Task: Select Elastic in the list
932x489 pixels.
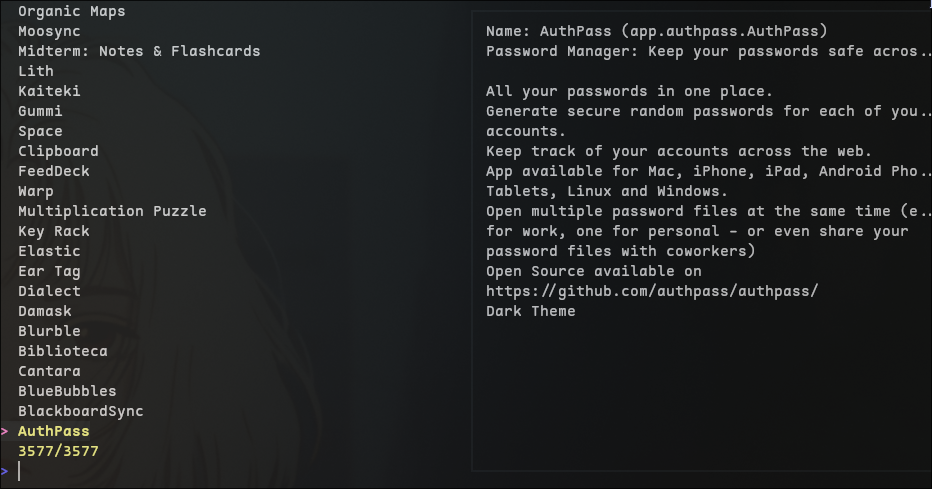Action: [49, 251]
